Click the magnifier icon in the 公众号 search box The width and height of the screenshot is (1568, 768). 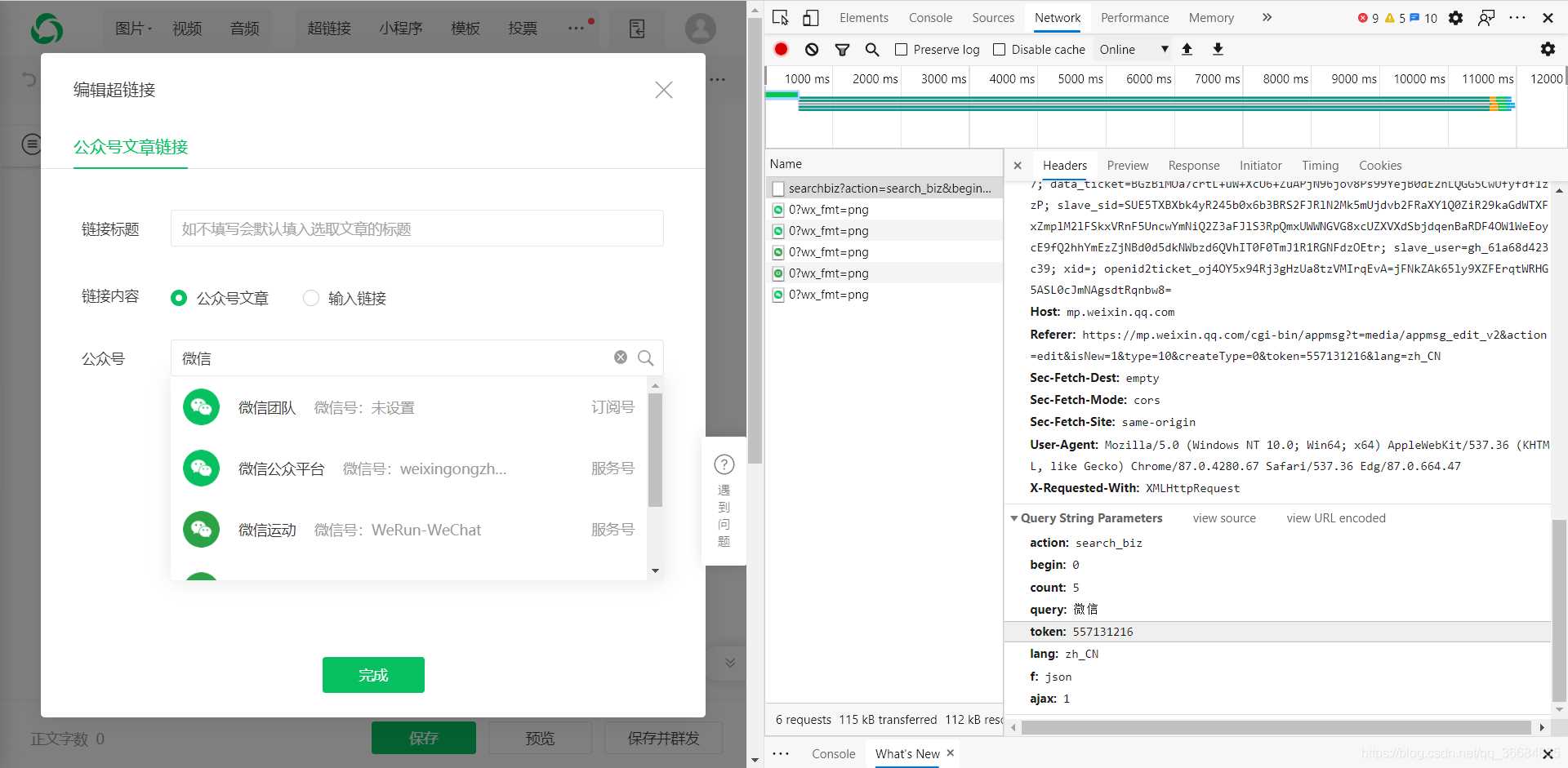coord(645,358)
